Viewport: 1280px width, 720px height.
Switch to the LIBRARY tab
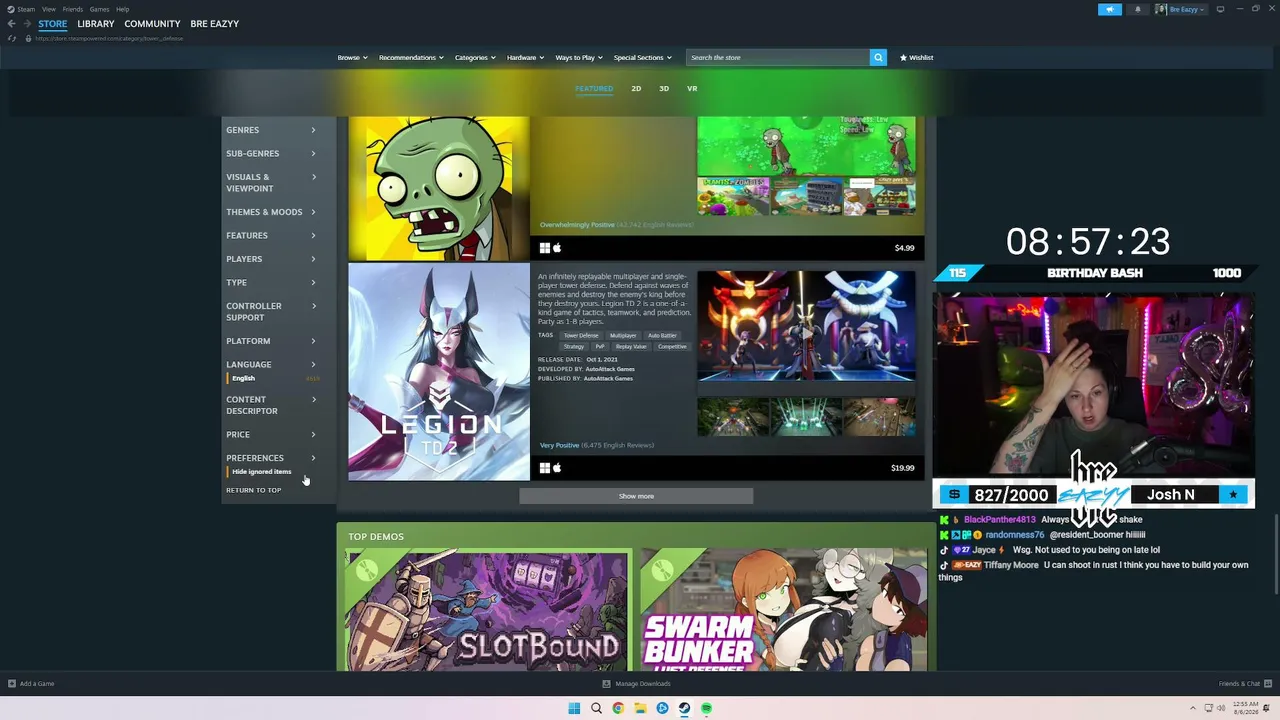(x=96, y=24)
